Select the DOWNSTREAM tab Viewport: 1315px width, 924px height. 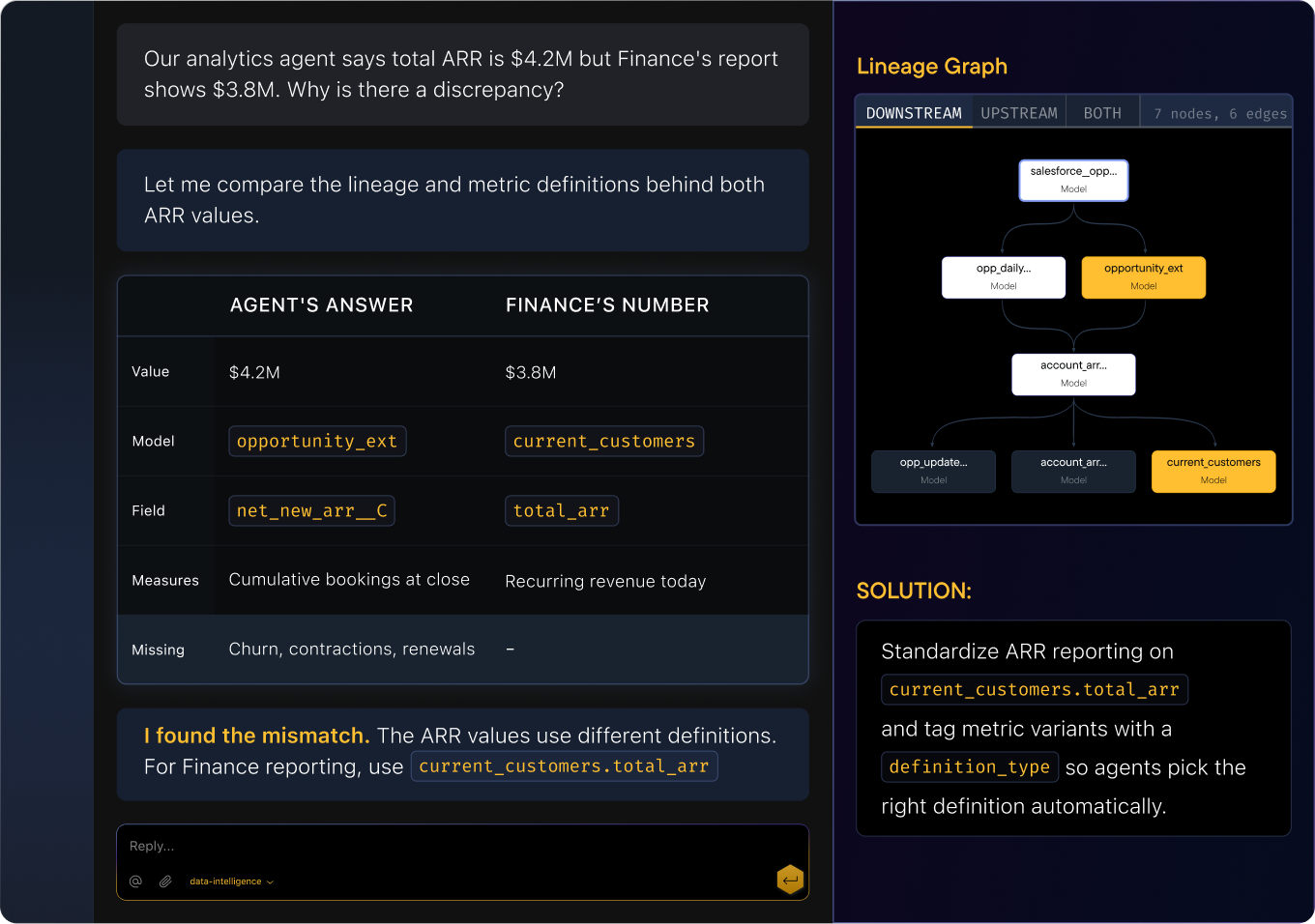(x=914, y=113)
